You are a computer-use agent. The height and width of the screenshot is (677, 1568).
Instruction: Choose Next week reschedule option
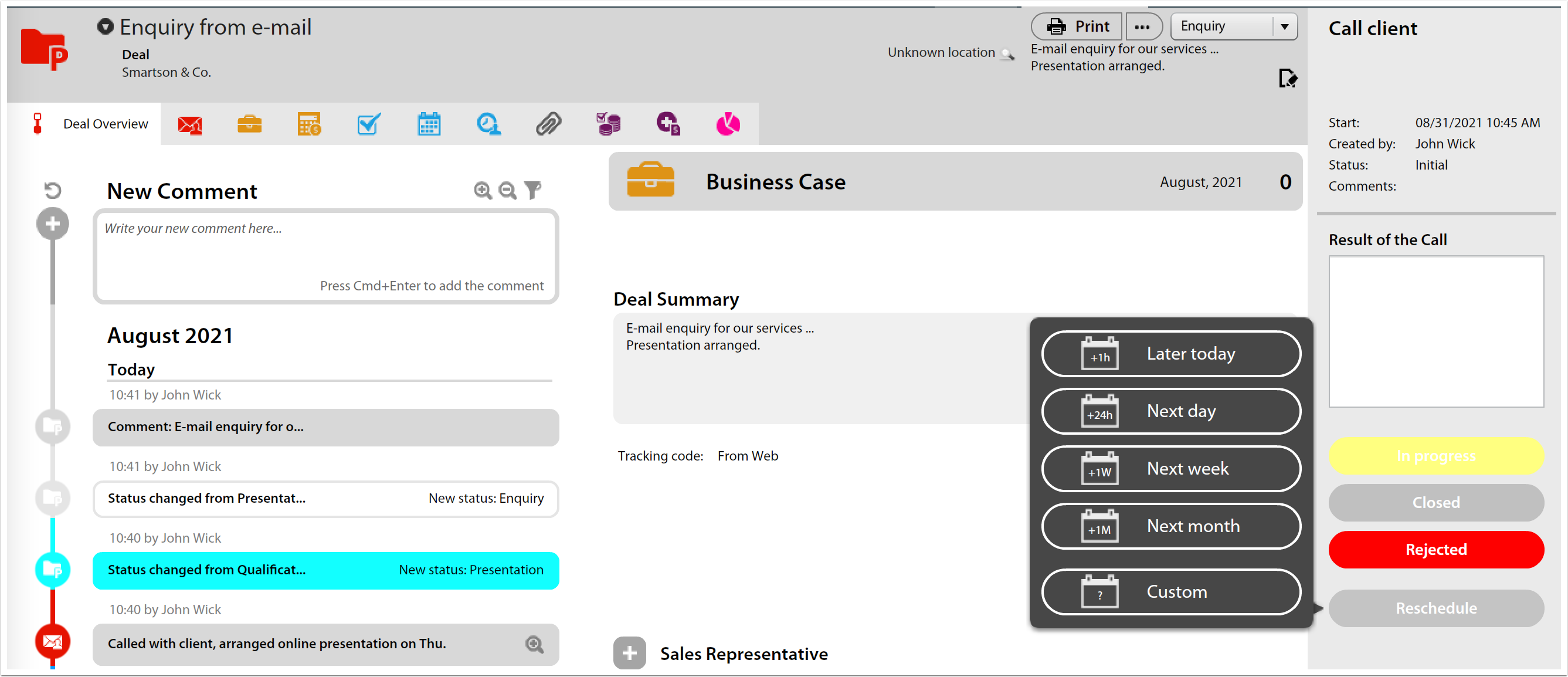[1171, 469]
